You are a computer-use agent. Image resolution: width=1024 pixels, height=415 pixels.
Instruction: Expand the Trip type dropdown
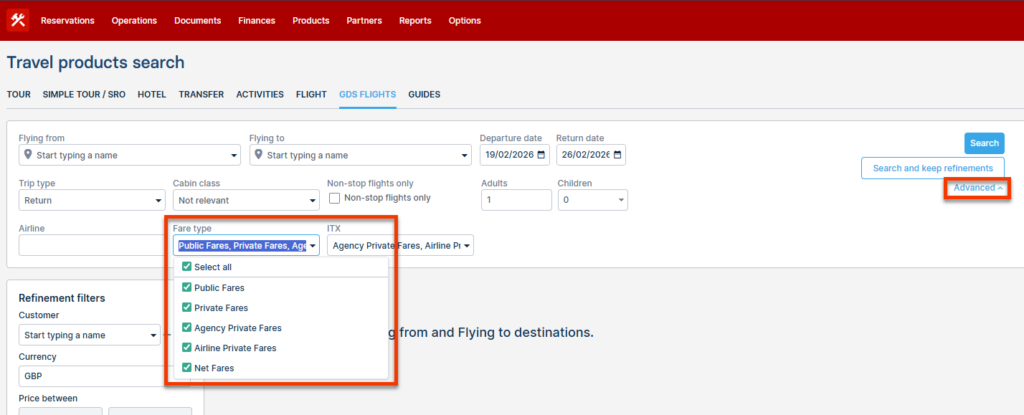click(x=91, y=200)
